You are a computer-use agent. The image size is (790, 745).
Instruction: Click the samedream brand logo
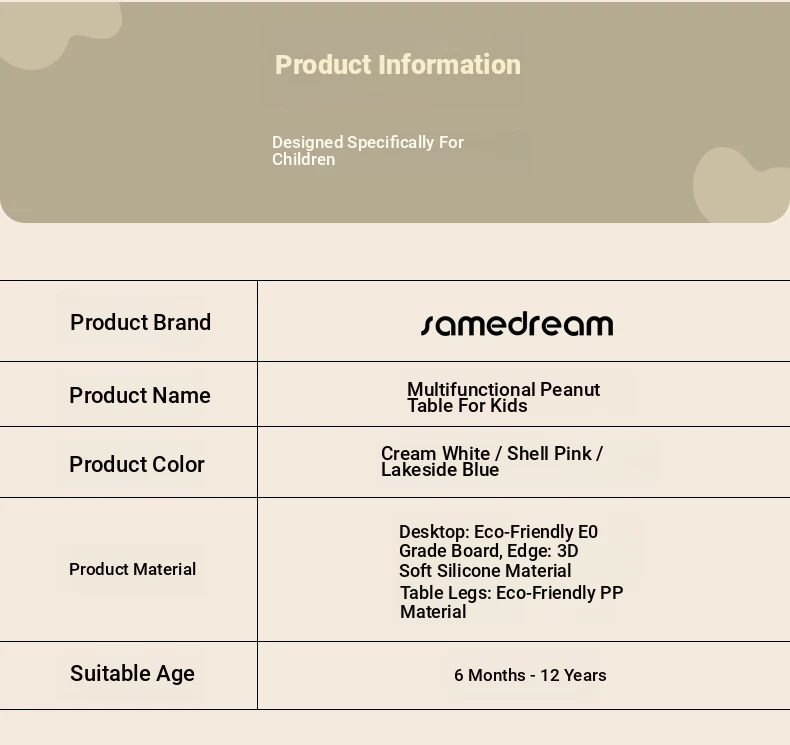[x=517, y=324]
